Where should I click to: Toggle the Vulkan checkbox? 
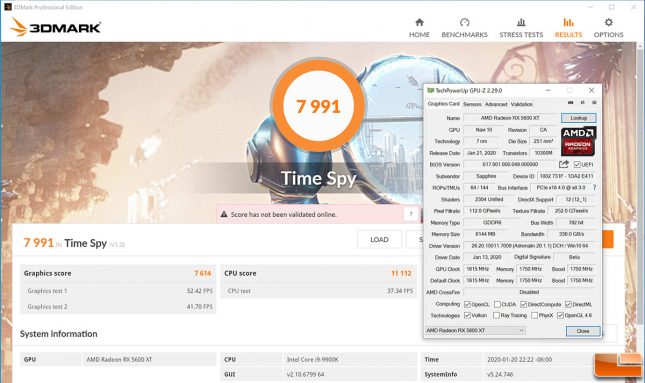click(x=467, y=316)
